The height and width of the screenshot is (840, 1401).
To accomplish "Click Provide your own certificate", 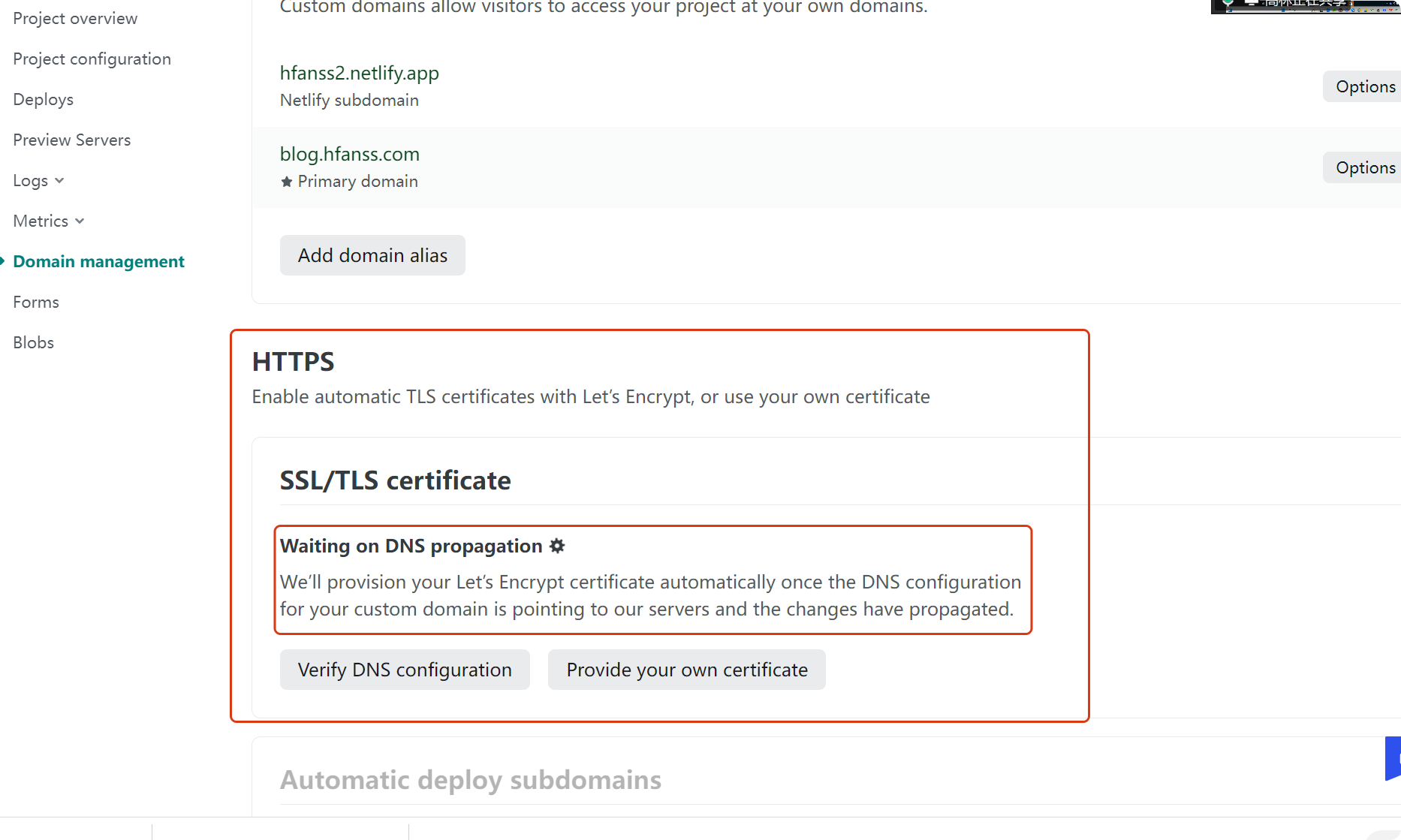I will (x=687, y=670).
